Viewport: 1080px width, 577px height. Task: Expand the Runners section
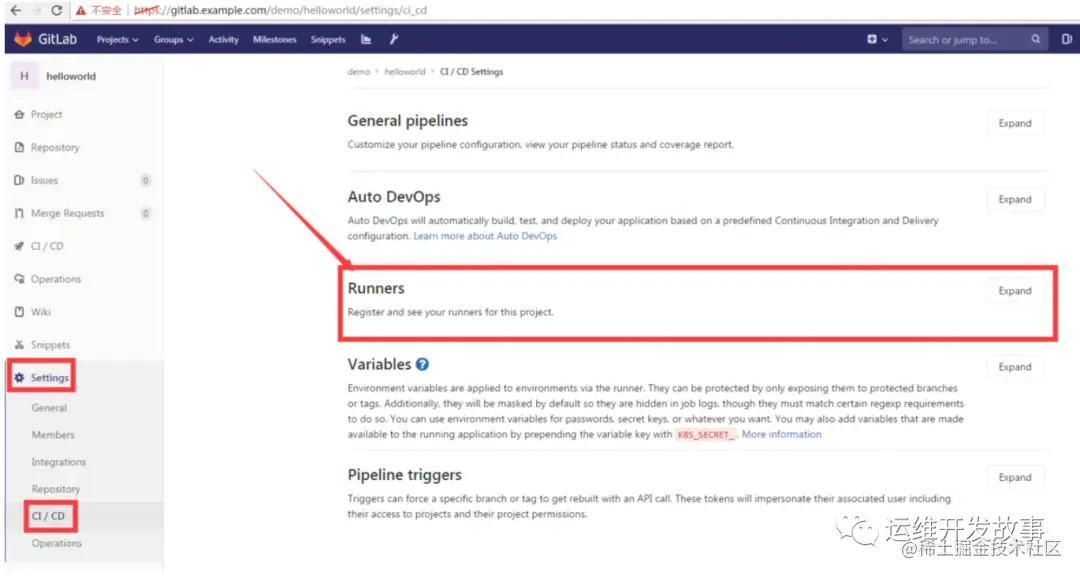[x=1015, y=291]
